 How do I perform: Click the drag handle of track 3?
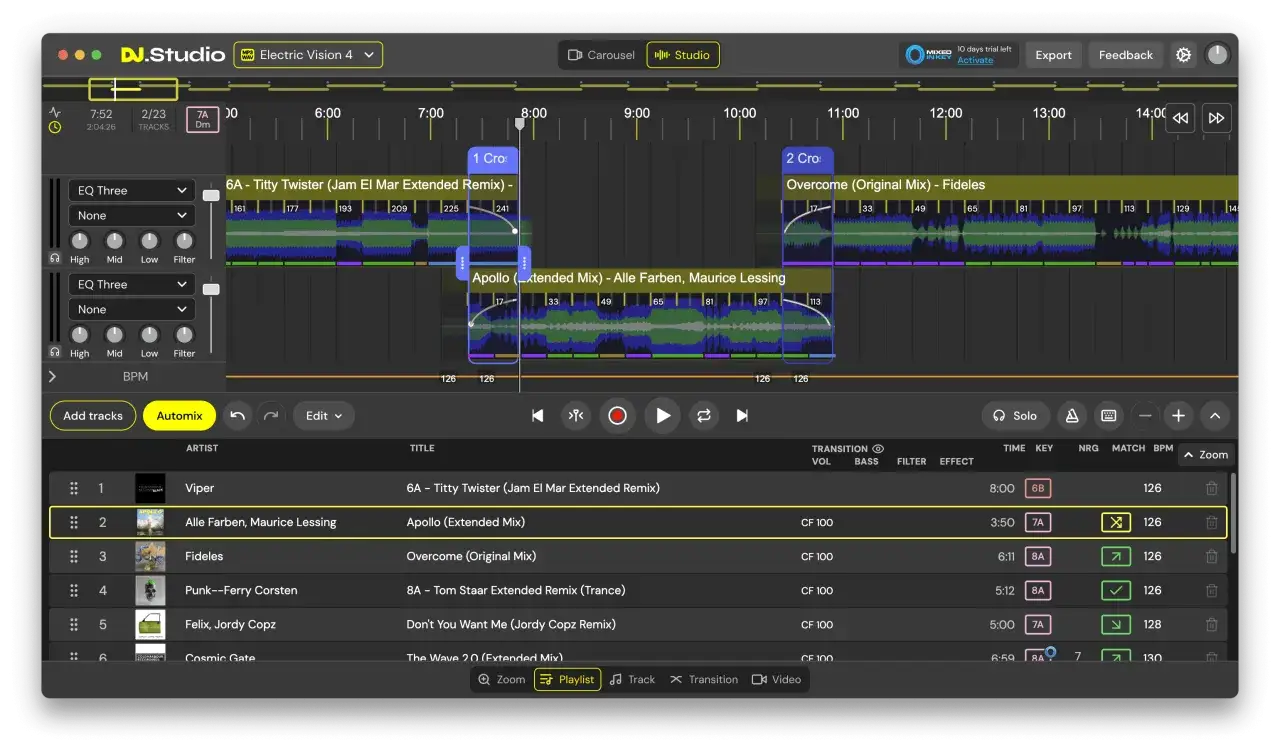pos(73,556)
